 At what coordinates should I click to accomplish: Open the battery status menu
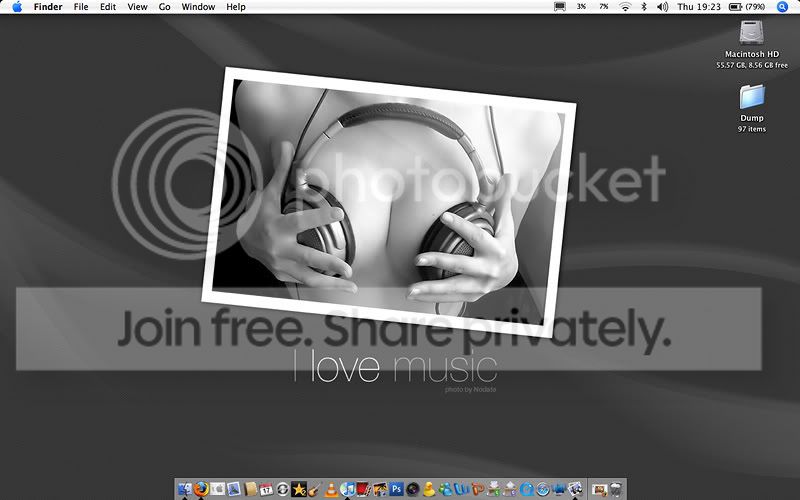(x=747, y=7)
